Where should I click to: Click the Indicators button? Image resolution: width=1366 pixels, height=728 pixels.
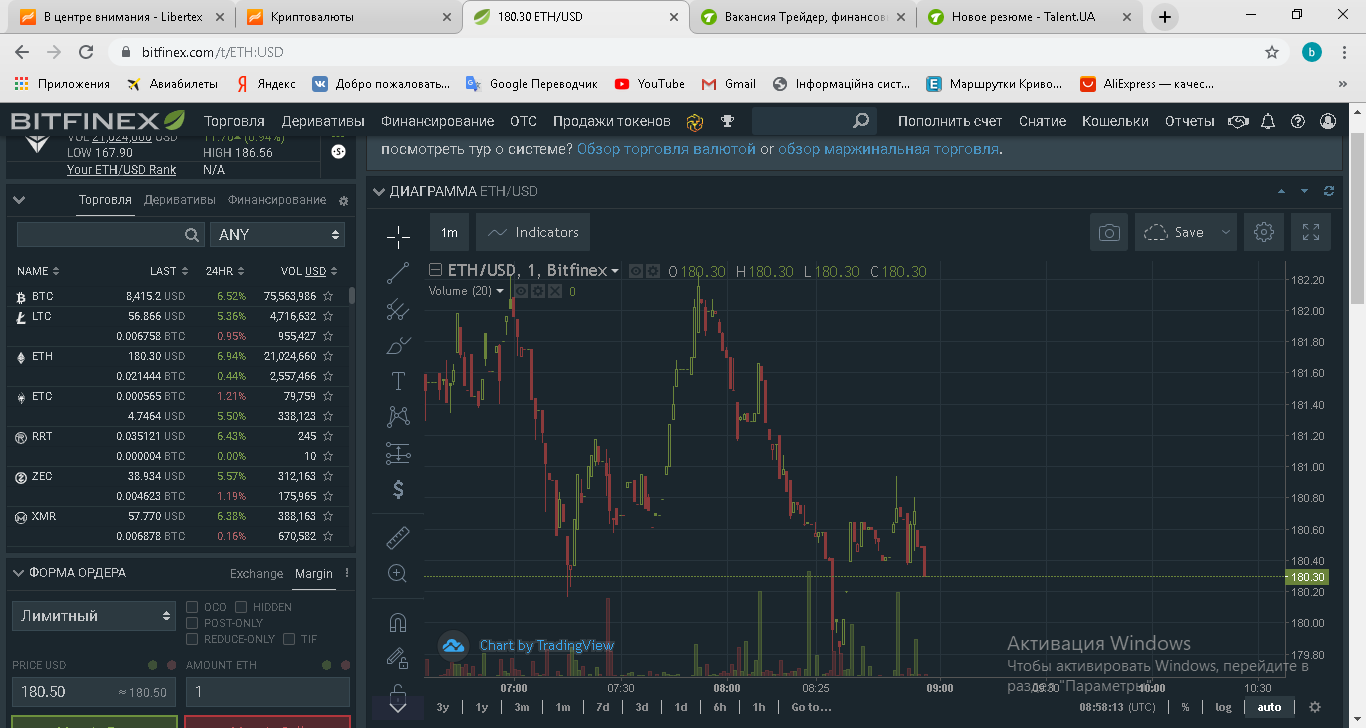[533, 232]
